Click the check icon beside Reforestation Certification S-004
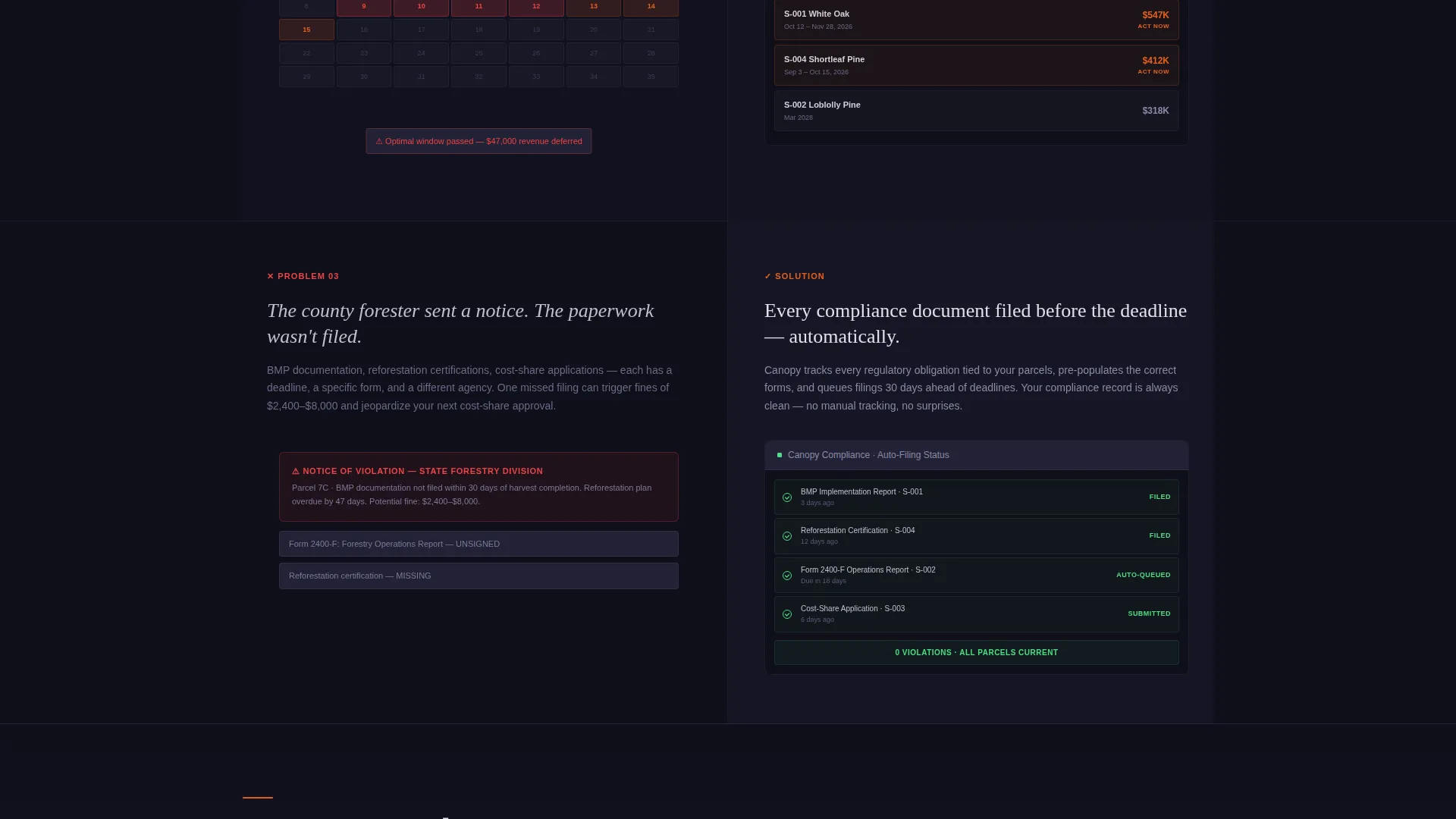The image size is (1456, 819). pos(787,536)
